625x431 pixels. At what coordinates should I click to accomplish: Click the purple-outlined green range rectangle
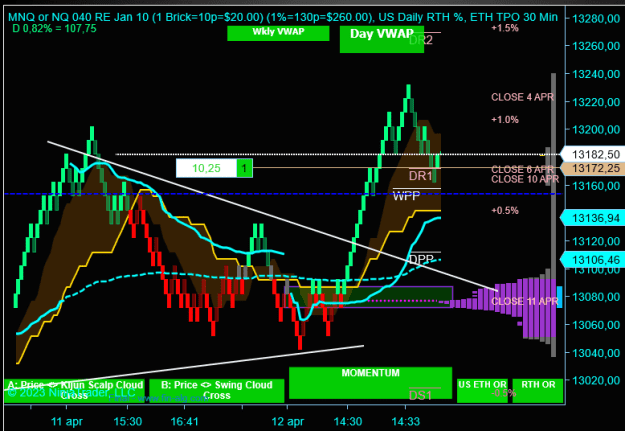click(x=369, y=297)
